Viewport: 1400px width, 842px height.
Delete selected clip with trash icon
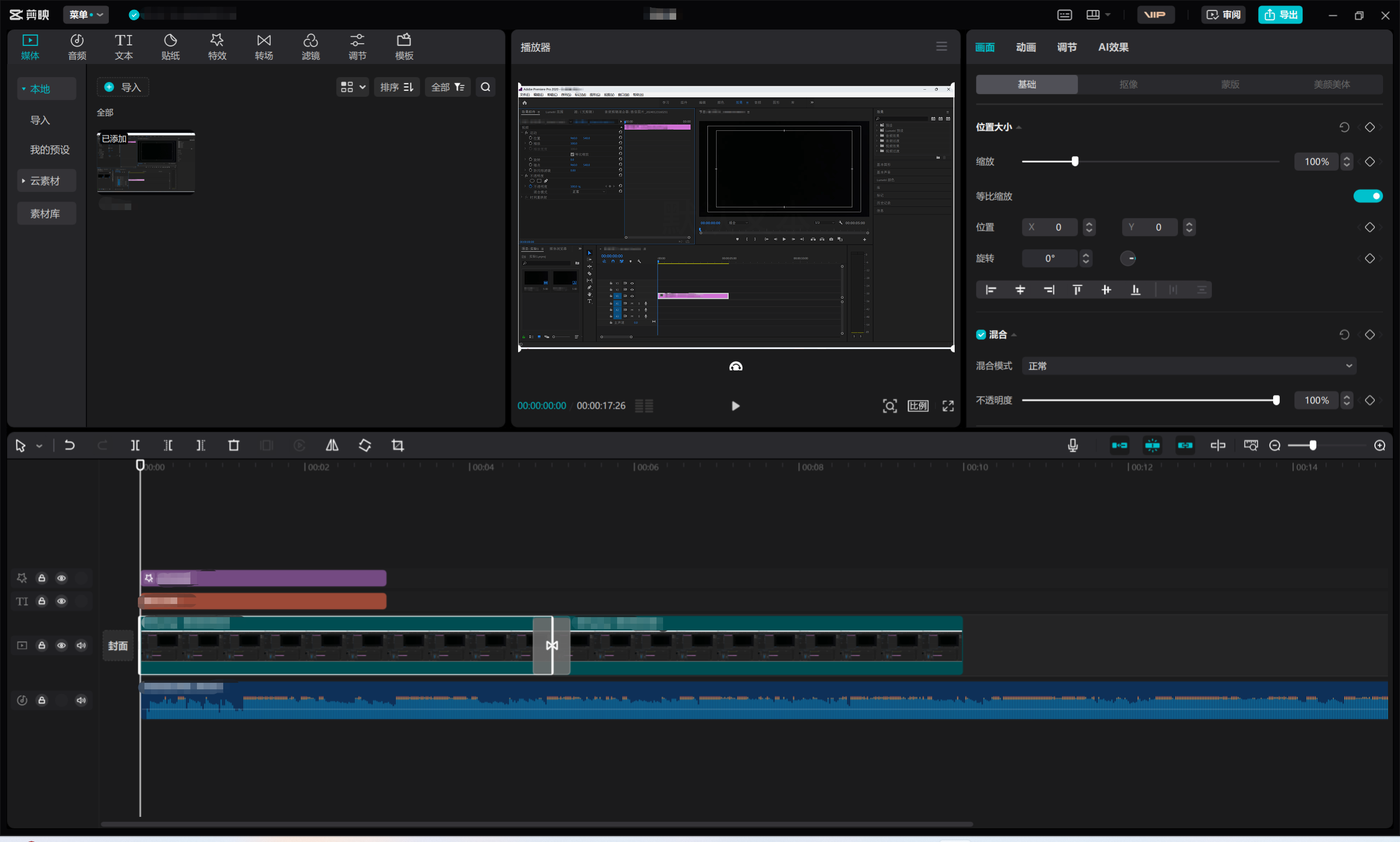(234, 445)
